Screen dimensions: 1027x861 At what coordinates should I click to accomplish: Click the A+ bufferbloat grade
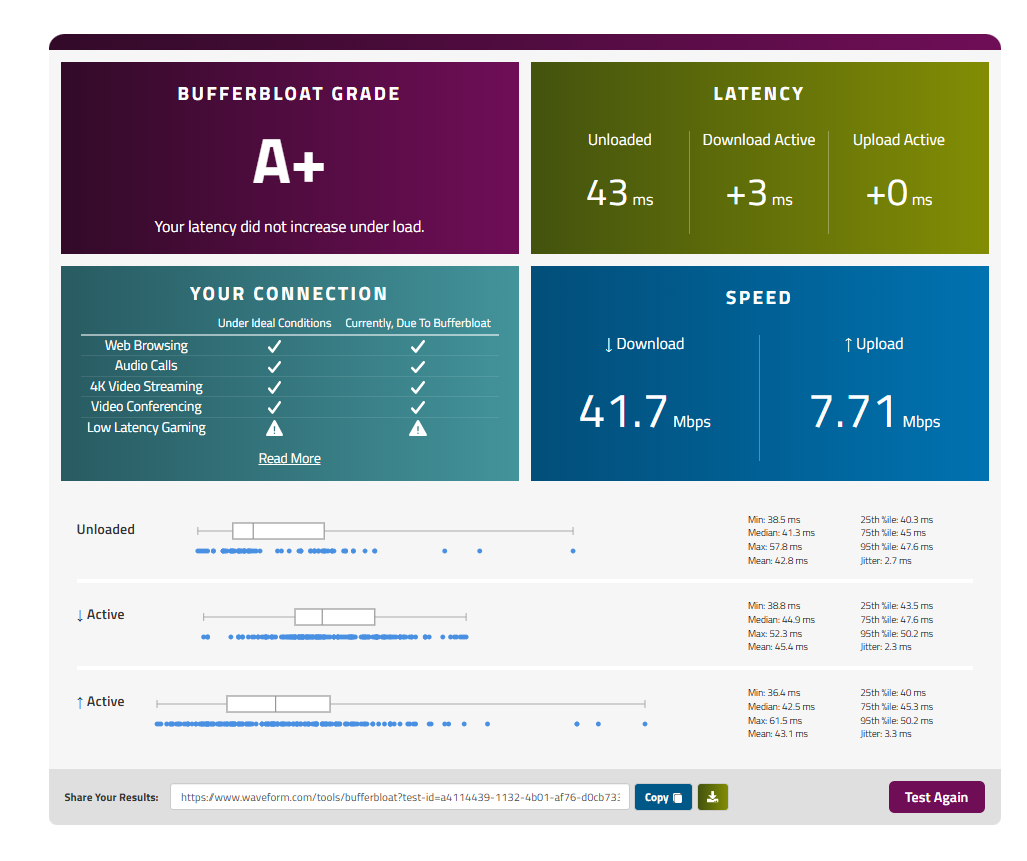[x=289, y=162]
